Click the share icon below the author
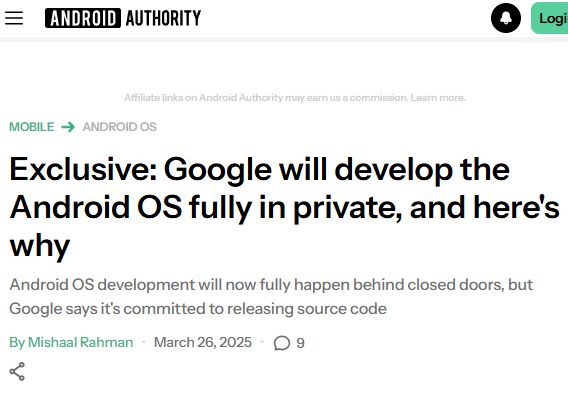568x393 pixels. pos(17,371)
